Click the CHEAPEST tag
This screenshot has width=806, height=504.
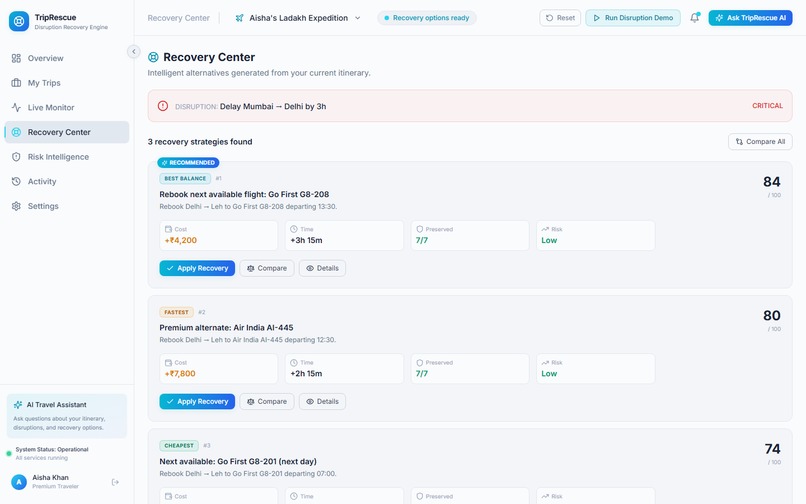pos(179,446)
